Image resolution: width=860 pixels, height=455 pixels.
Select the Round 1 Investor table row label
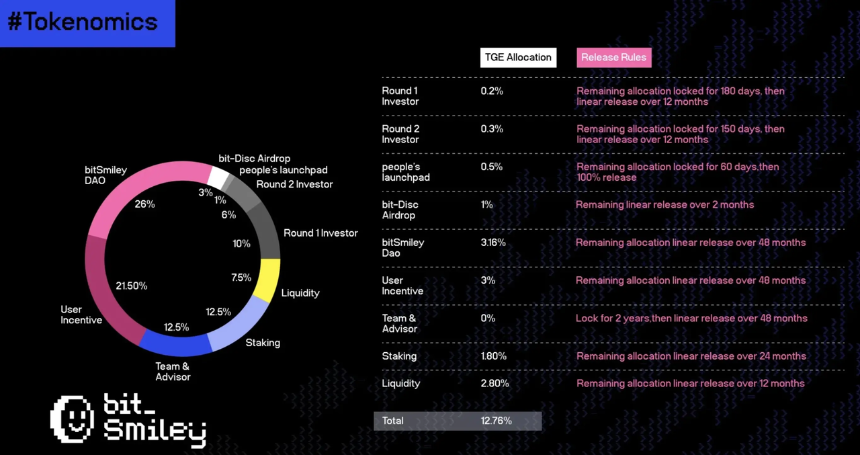point(400,96)
